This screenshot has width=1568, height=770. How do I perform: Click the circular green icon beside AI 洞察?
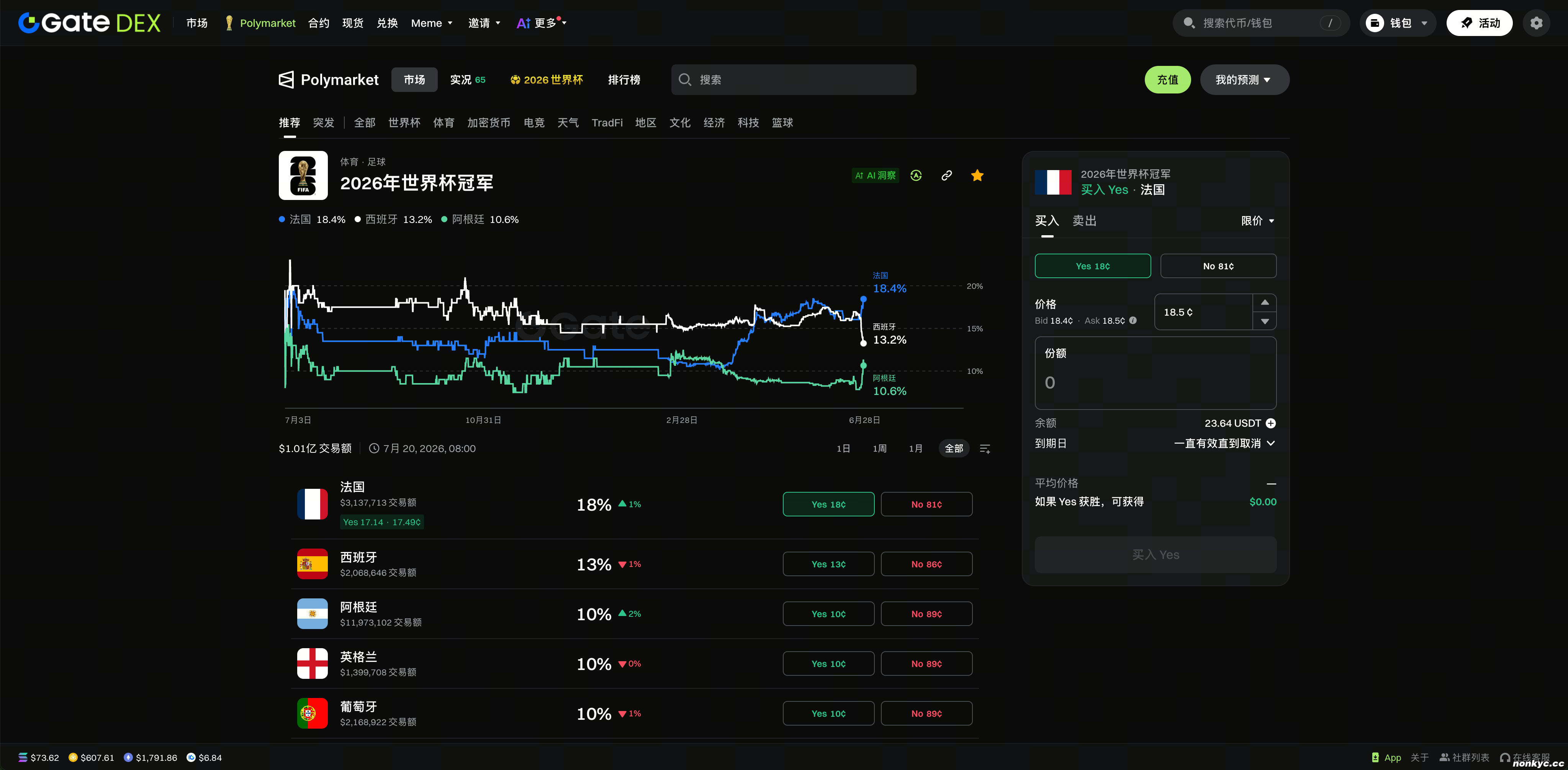tap(916, 175)
